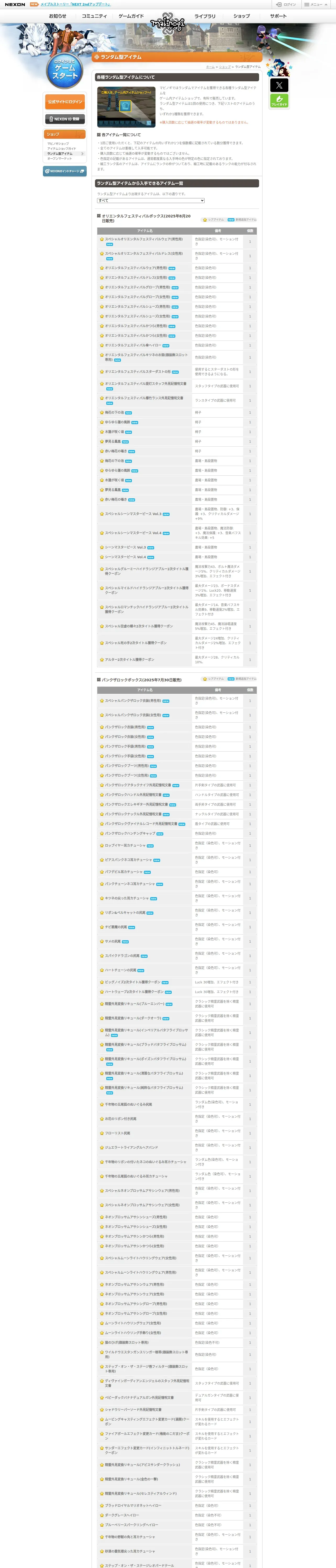Click アイテム名 header of first item table
Screen dimensions: 336x1568
click(x=145, y=231)
